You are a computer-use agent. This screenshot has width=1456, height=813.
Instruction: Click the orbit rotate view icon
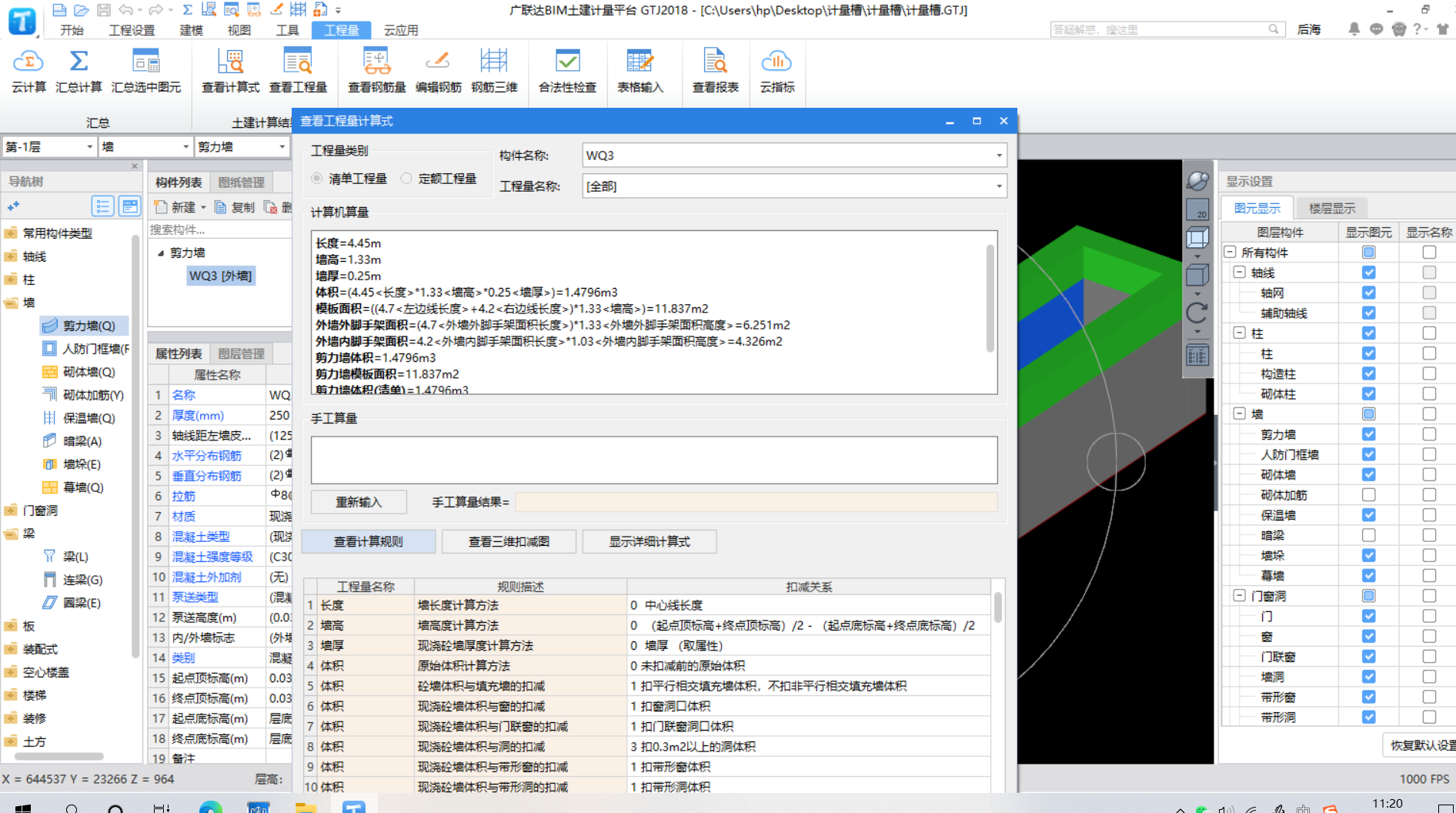[x=1197, y=313]
